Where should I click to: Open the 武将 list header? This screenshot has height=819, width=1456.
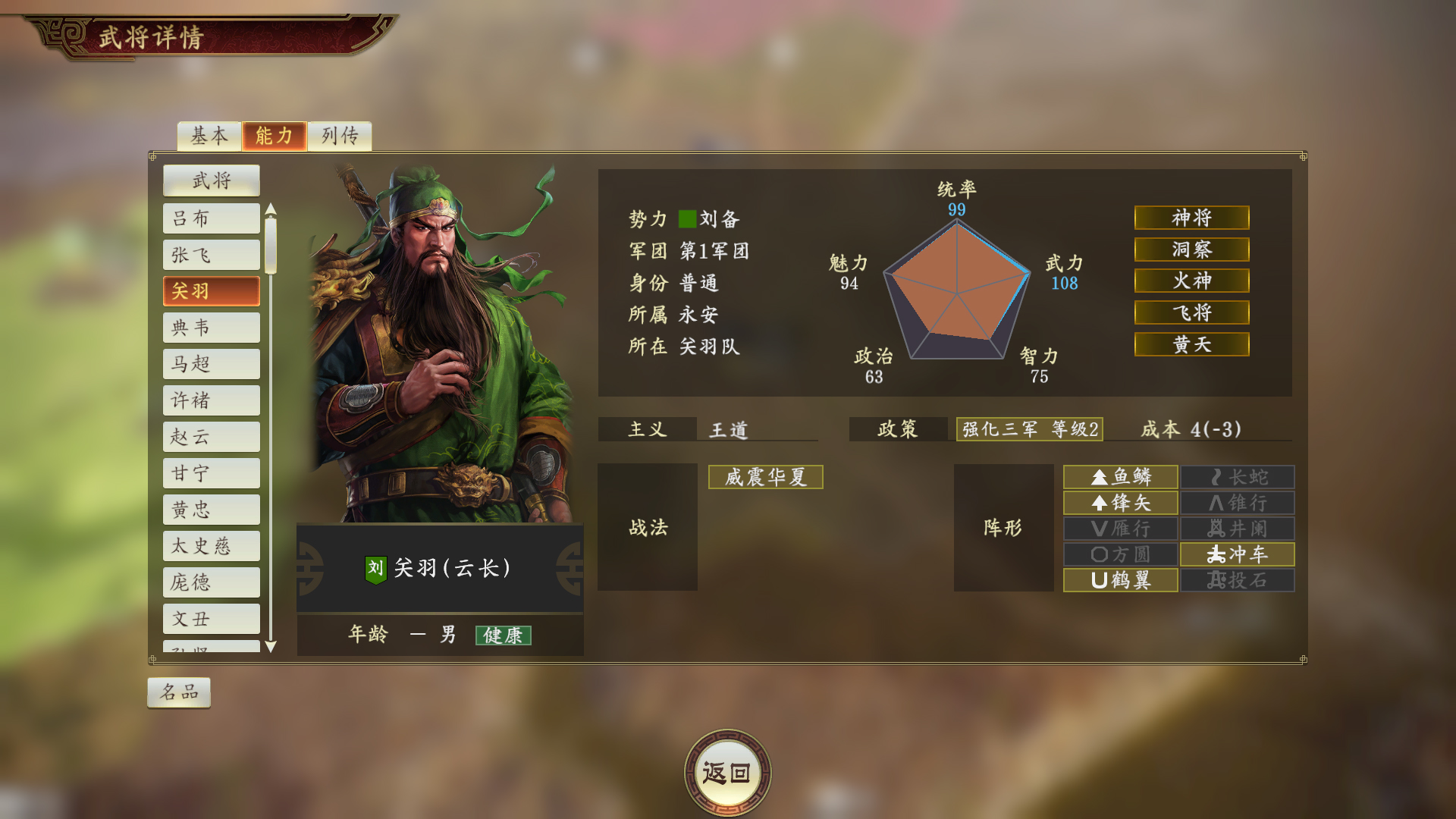tap(212, 180)
